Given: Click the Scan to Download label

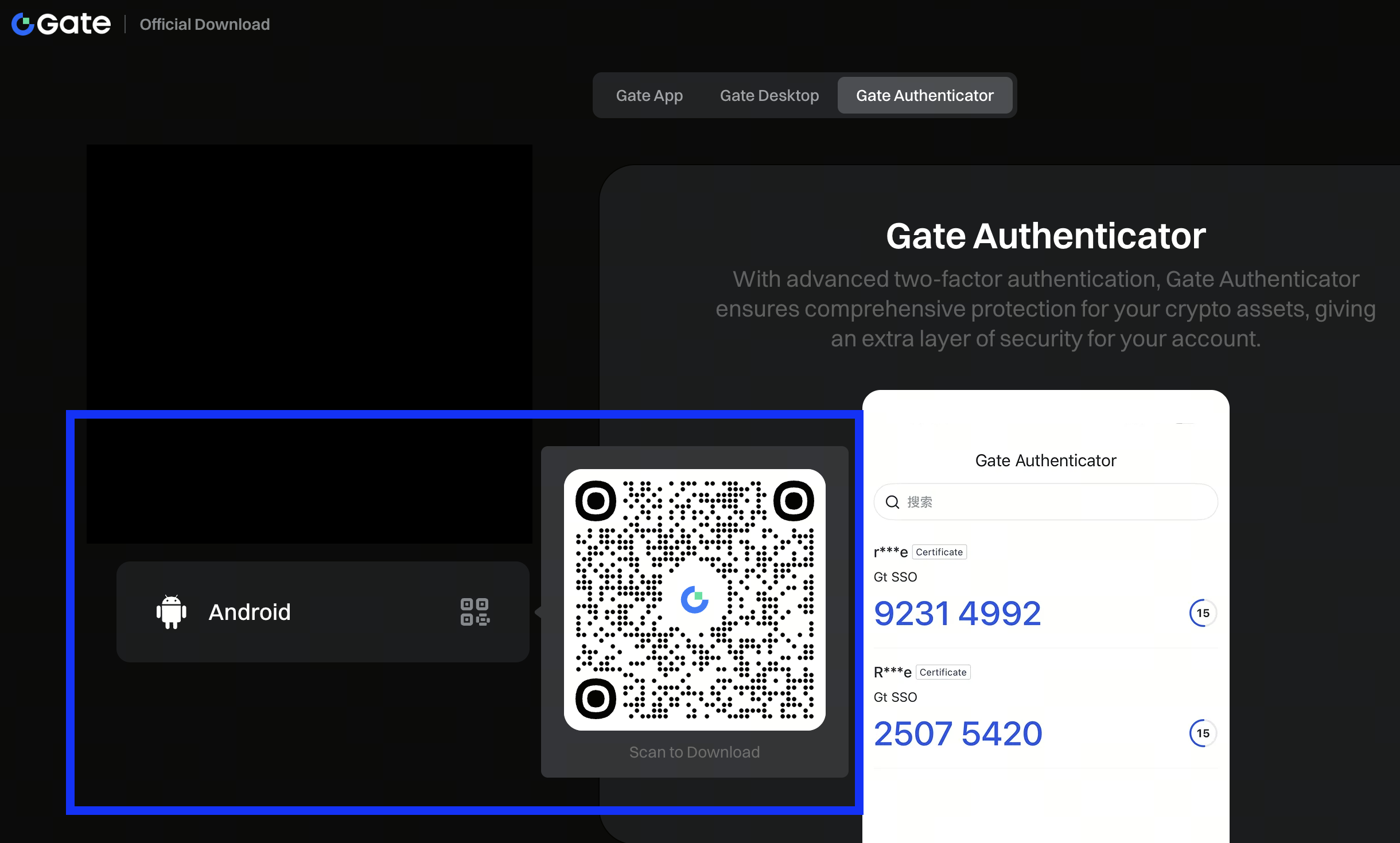Looking at the screenshot, I should [694, 752].
